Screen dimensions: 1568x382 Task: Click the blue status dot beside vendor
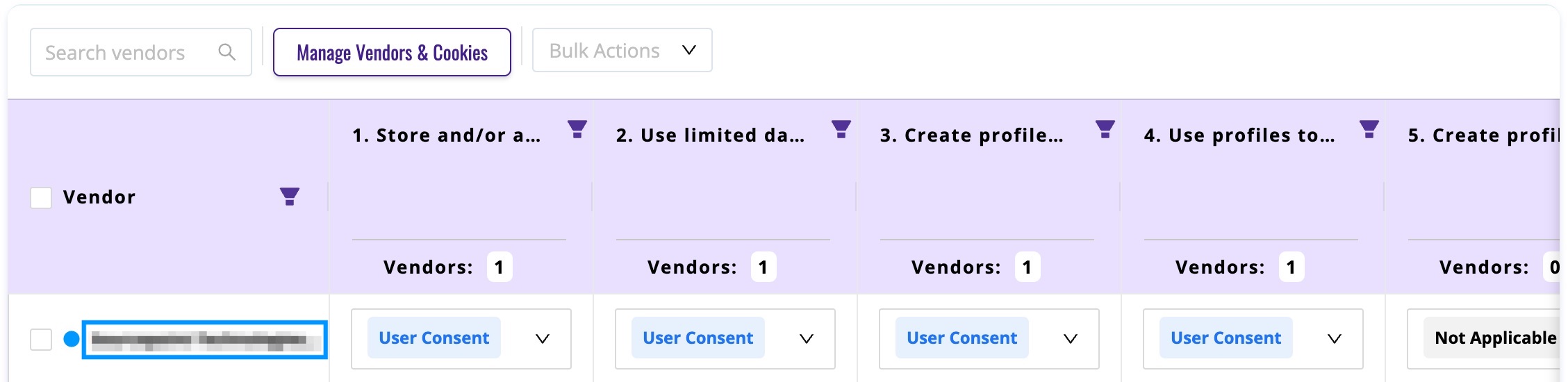71,339
